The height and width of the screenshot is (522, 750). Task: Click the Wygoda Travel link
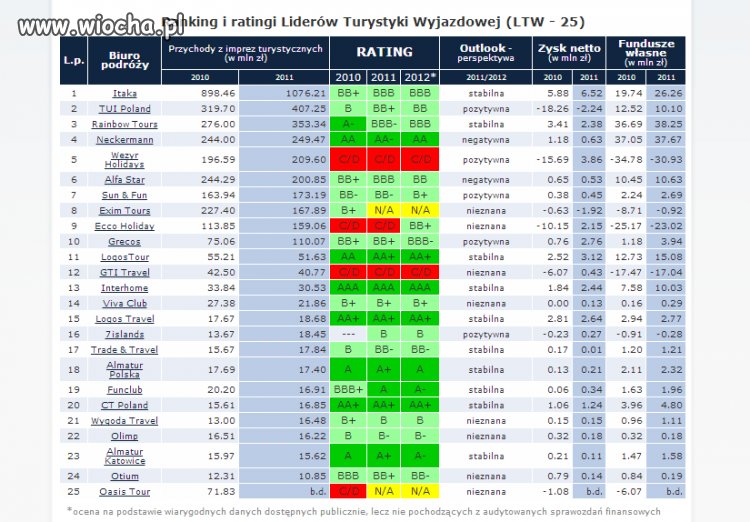click(124, 421)
